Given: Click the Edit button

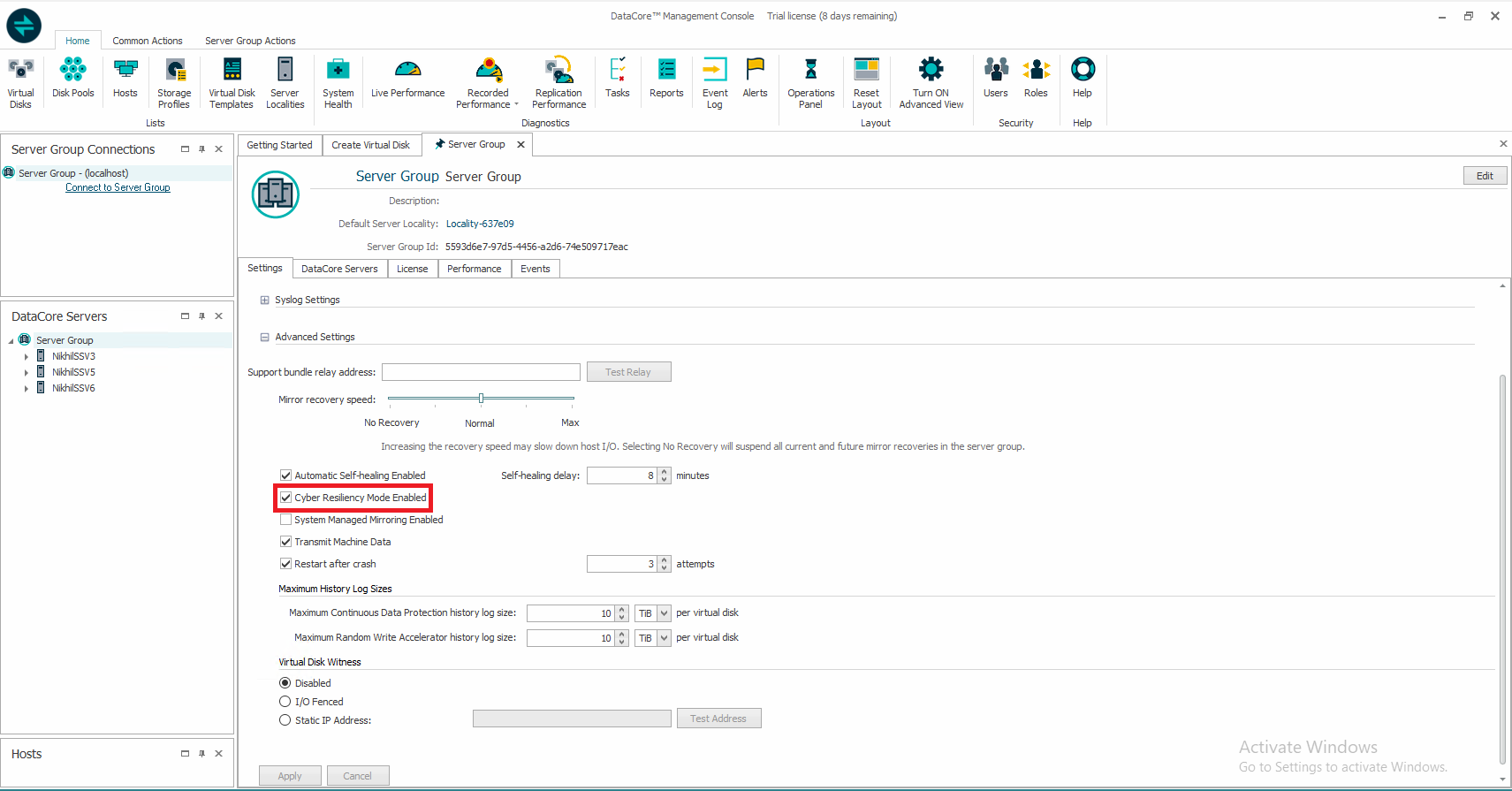Looking at the screenshot, I should click(x=1485, y=176).
